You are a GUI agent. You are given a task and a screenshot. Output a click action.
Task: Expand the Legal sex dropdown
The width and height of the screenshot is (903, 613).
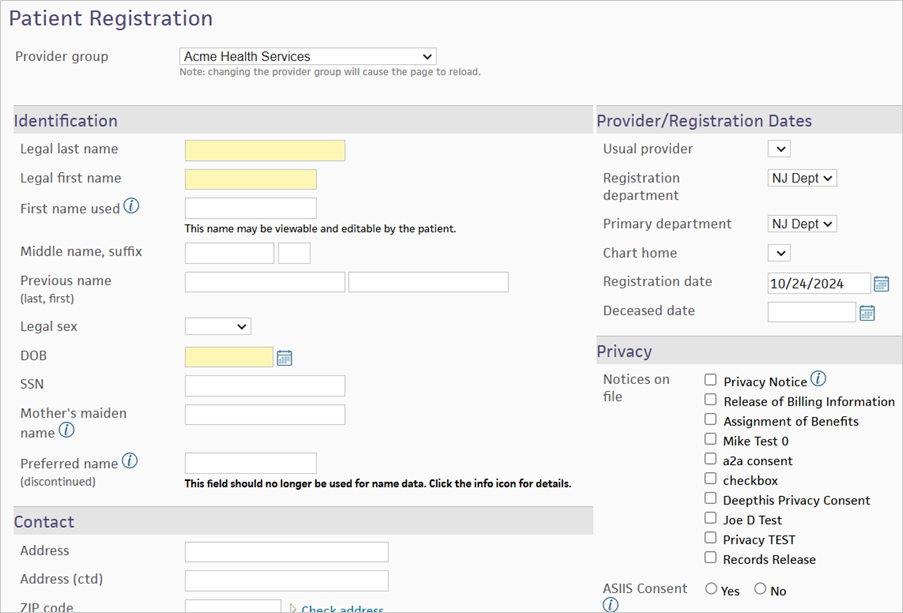coord(218,327)
